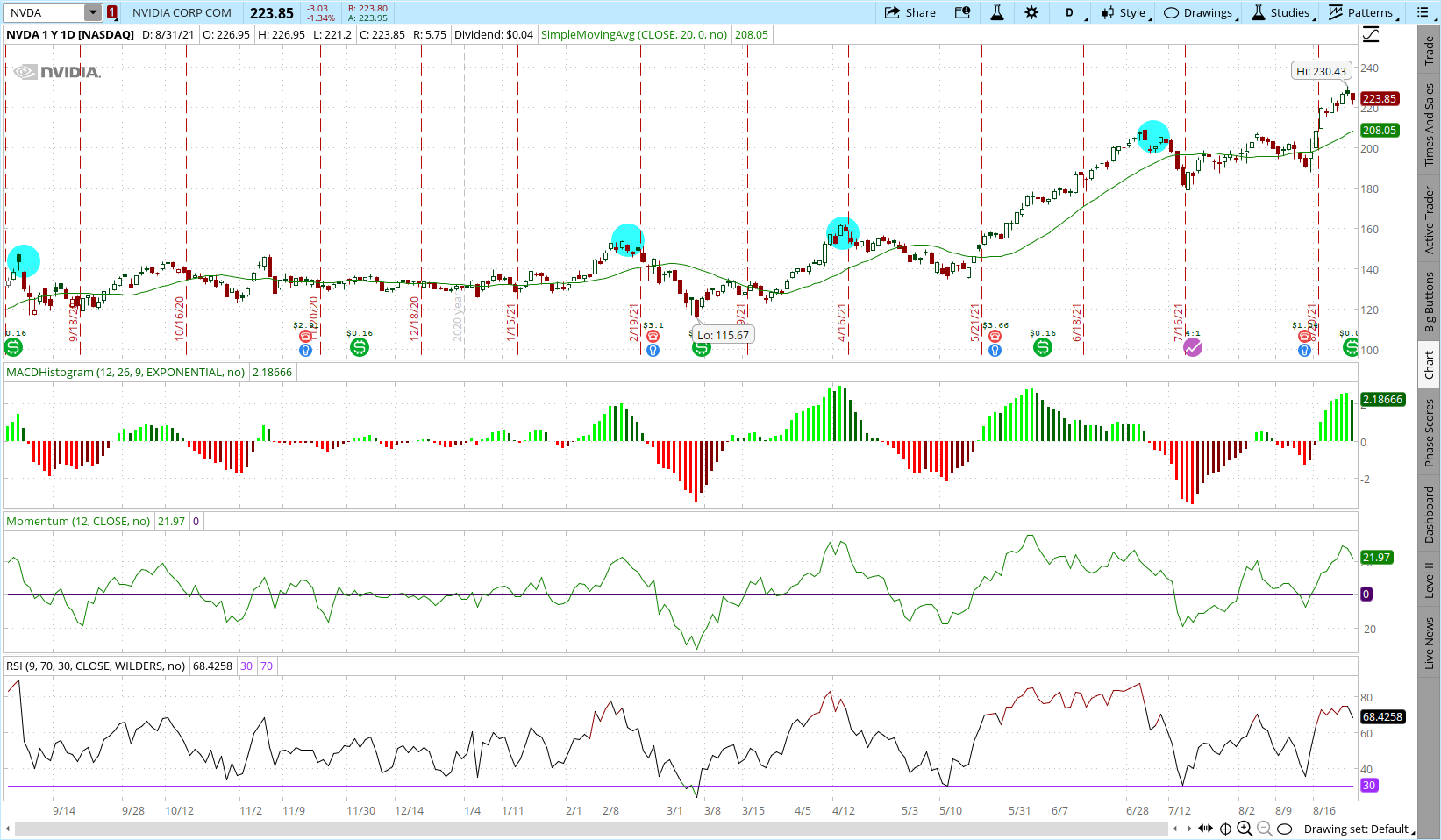1441x840 pixels.
Task: Open chart settings gear icon
Action: pyautogui.click(x=1031, y=12)
